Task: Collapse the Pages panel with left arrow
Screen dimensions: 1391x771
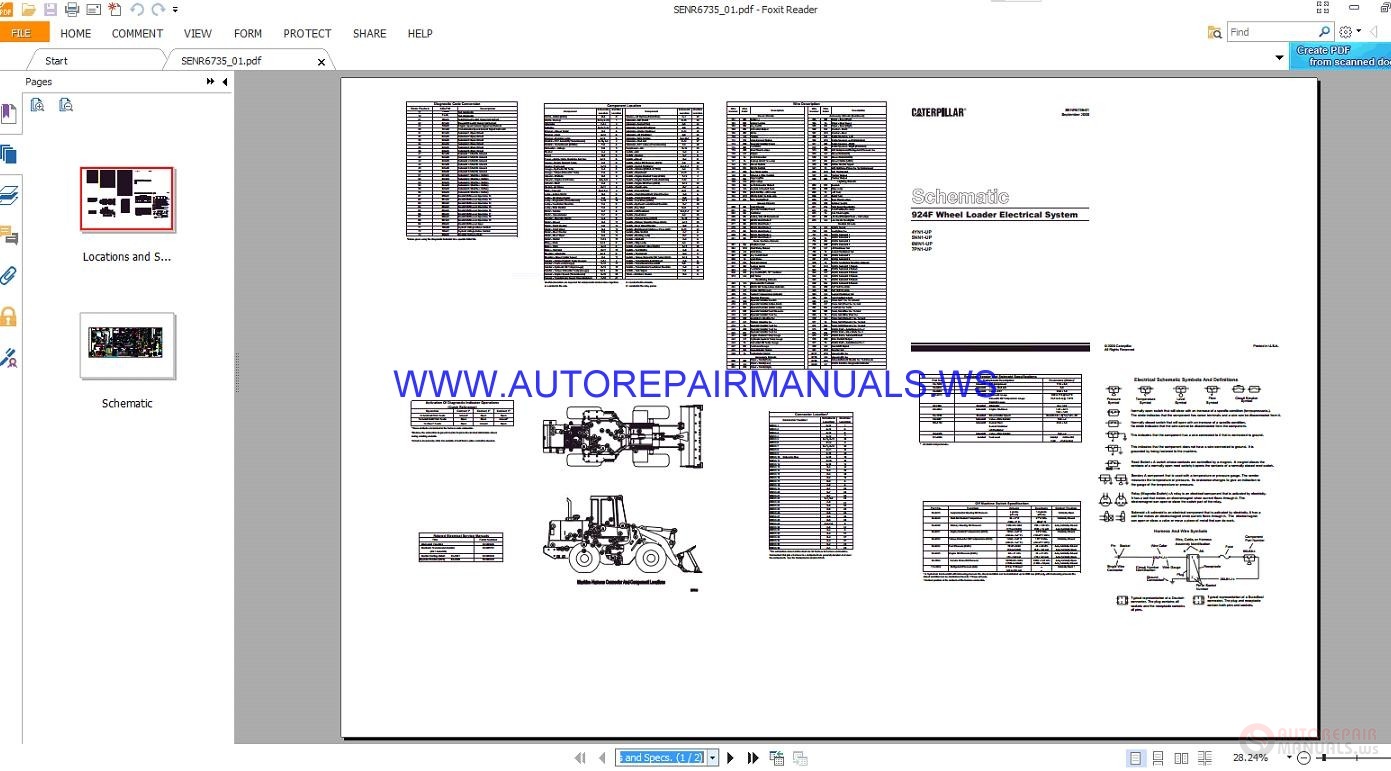Action: [224, 82]
